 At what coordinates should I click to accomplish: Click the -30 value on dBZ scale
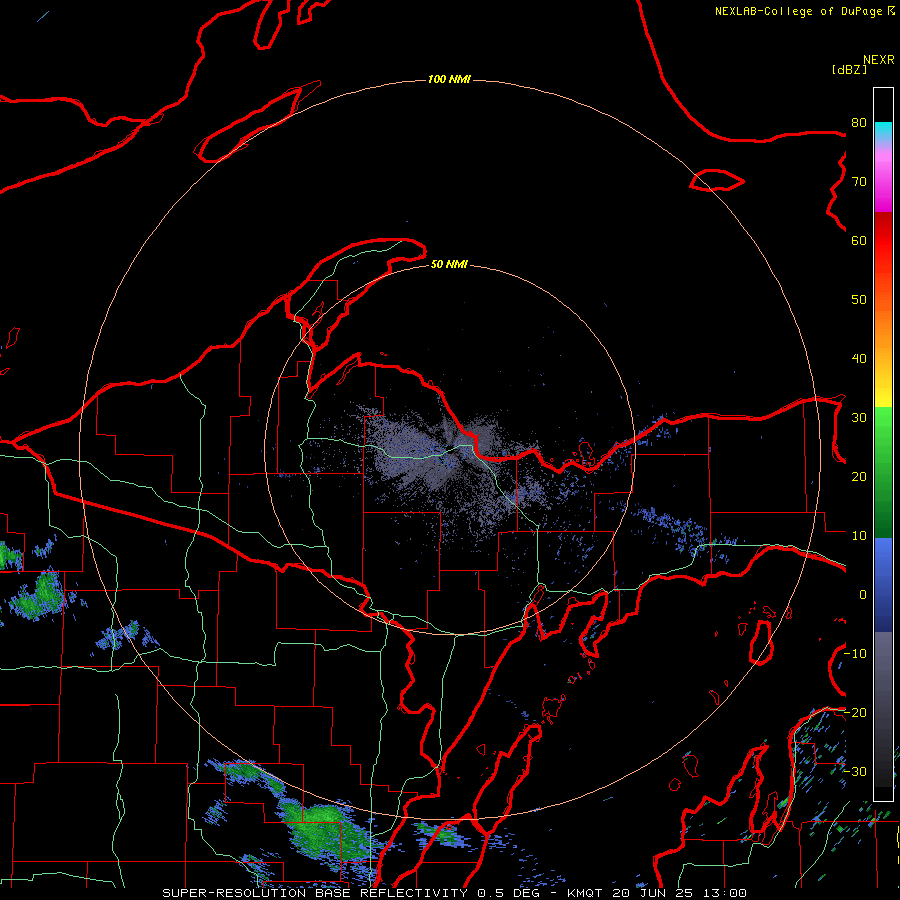click(856, 772)
